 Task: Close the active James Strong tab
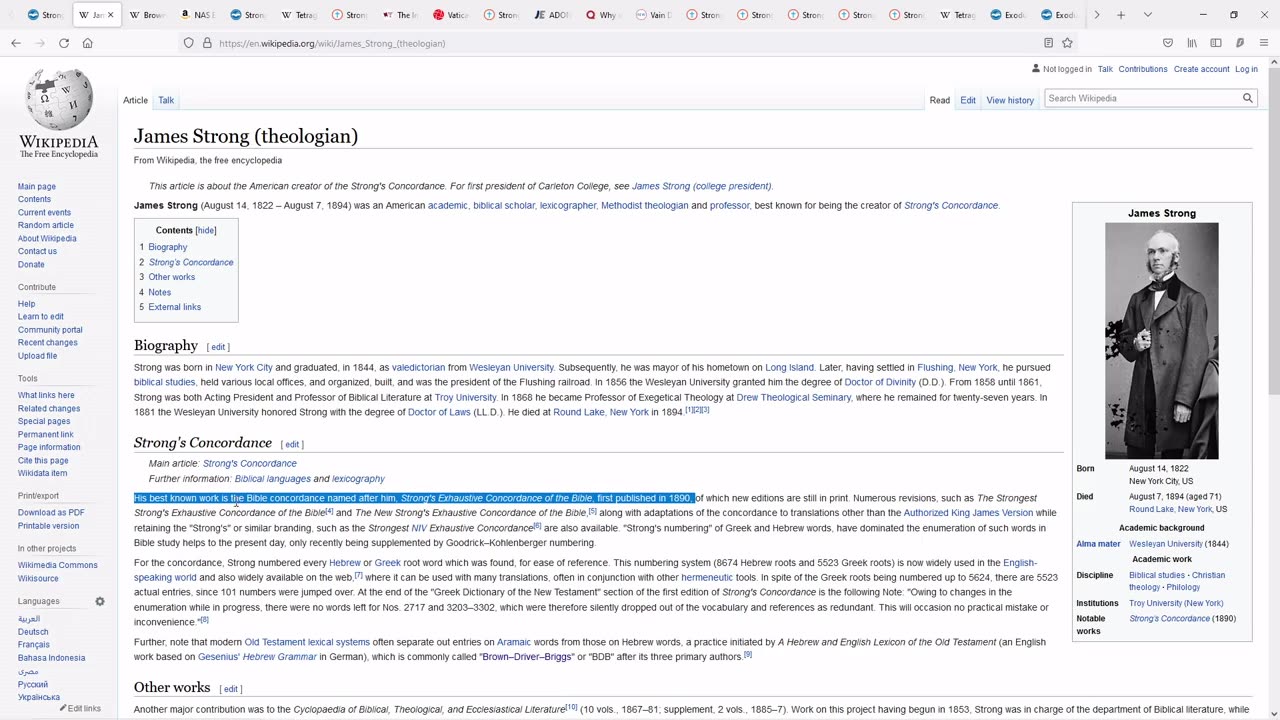coord(110,15)
